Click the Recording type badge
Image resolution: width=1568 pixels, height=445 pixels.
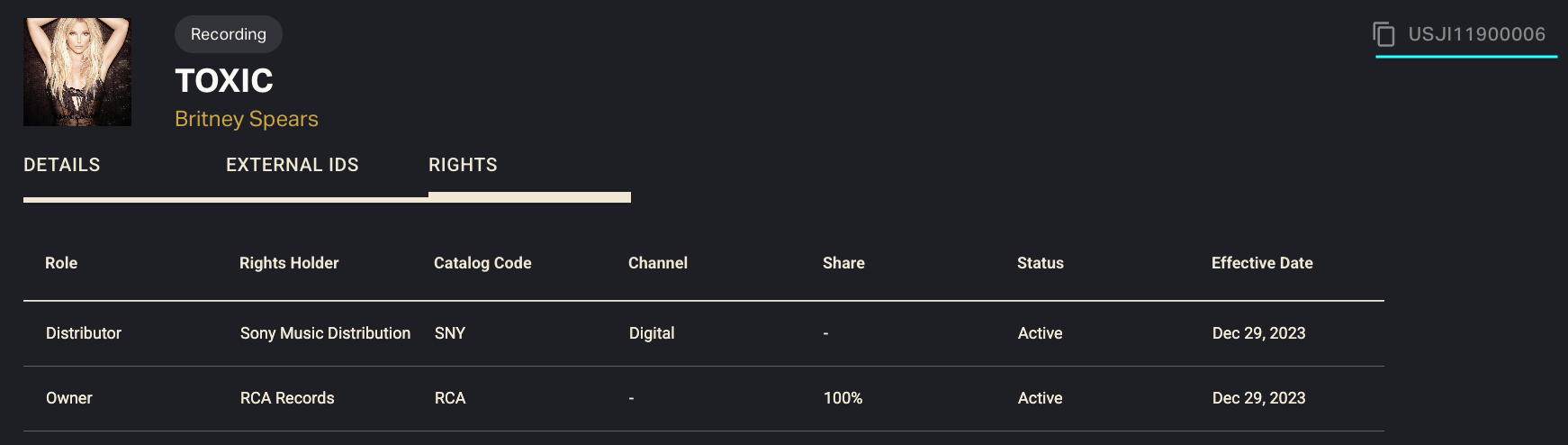229,34
